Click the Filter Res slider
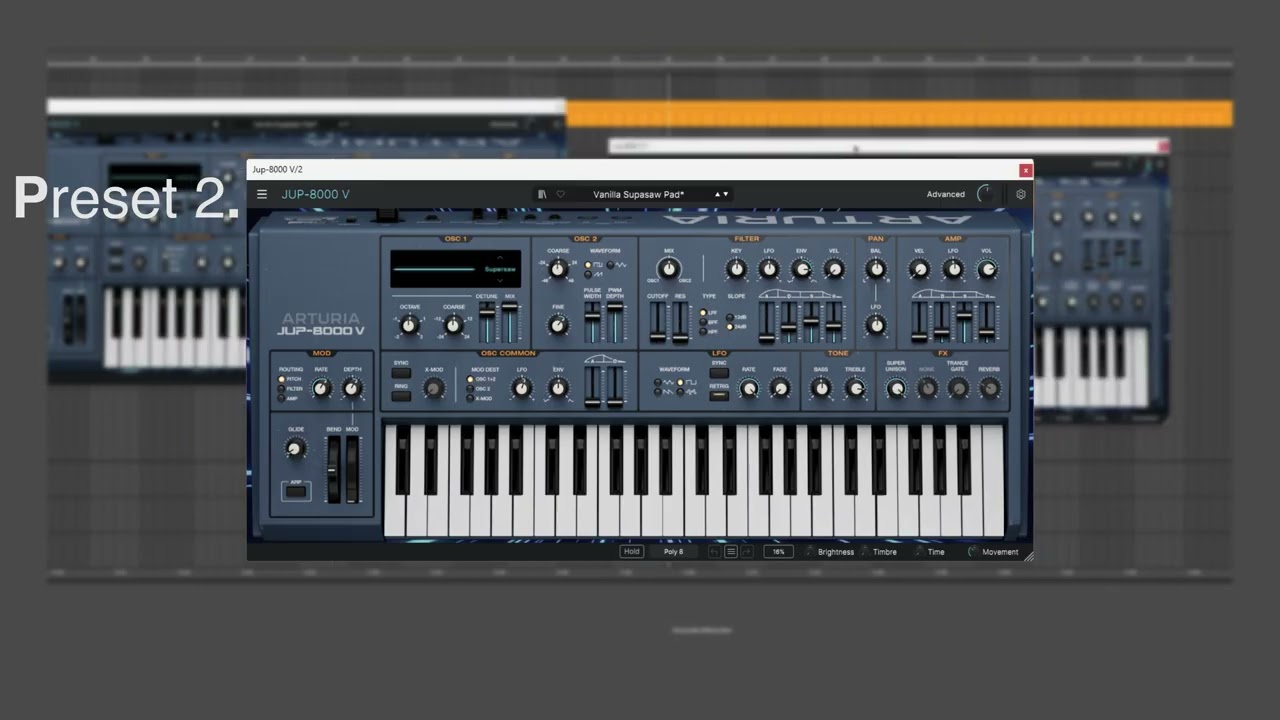Image resolution: width=1280 pixels, height=720 pixels. (680, 322)
